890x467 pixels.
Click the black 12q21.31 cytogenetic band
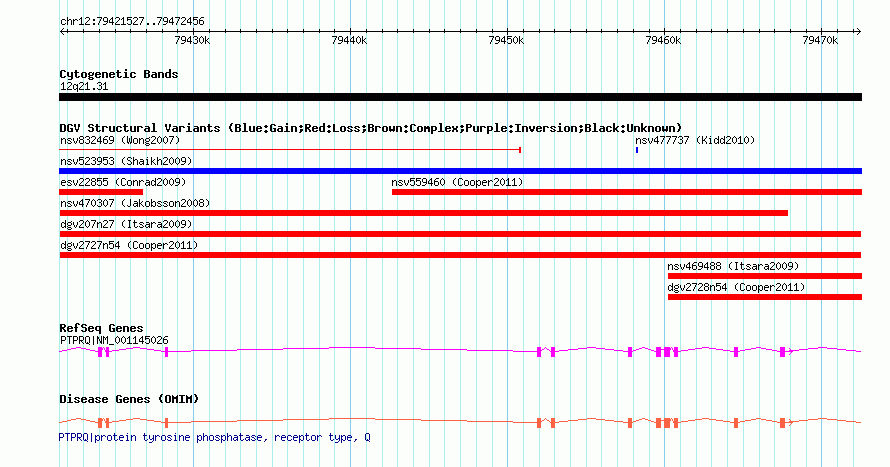460,97
